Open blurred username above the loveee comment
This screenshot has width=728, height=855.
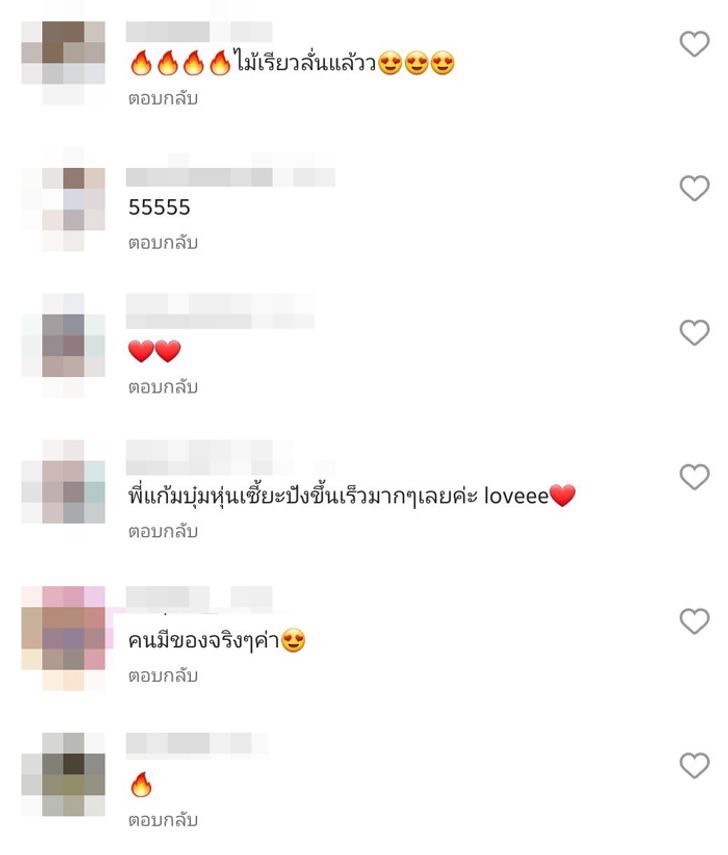pyautogui.click(x=229, y=457)
